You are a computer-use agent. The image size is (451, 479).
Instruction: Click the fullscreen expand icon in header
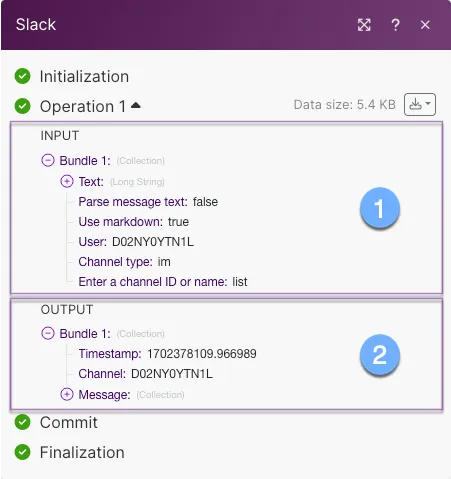tap(364, 25)
